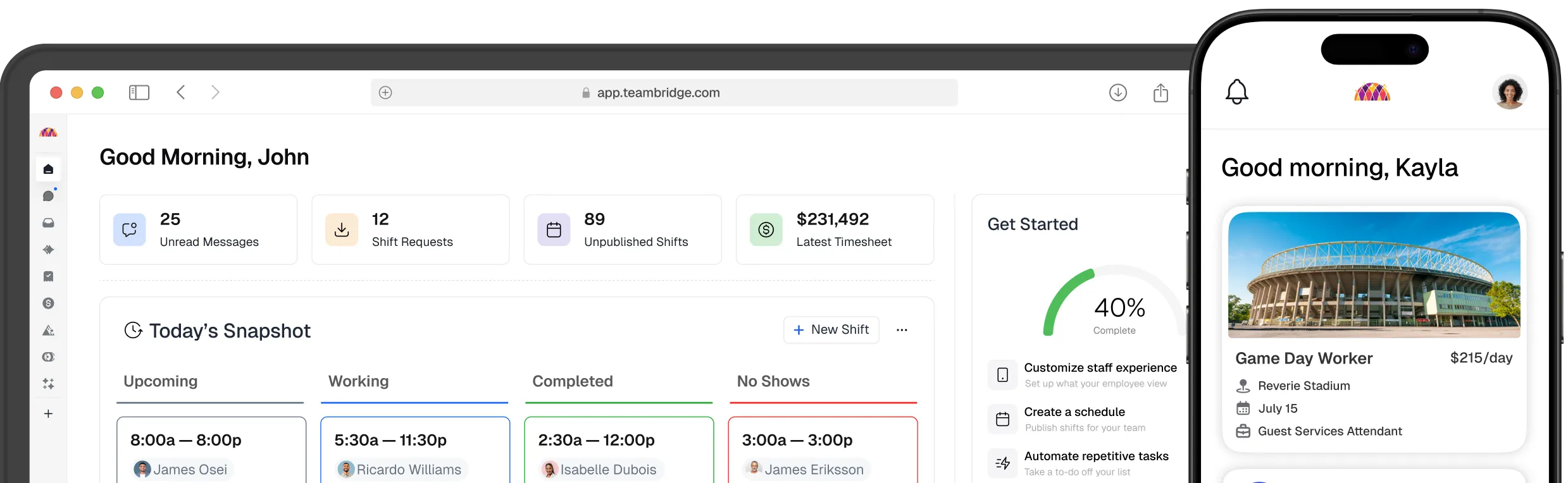1568x483 pixels.
Task: Toggle the browser sidebar panel icon
Action: pyautogui.click(x=139, y=93)
